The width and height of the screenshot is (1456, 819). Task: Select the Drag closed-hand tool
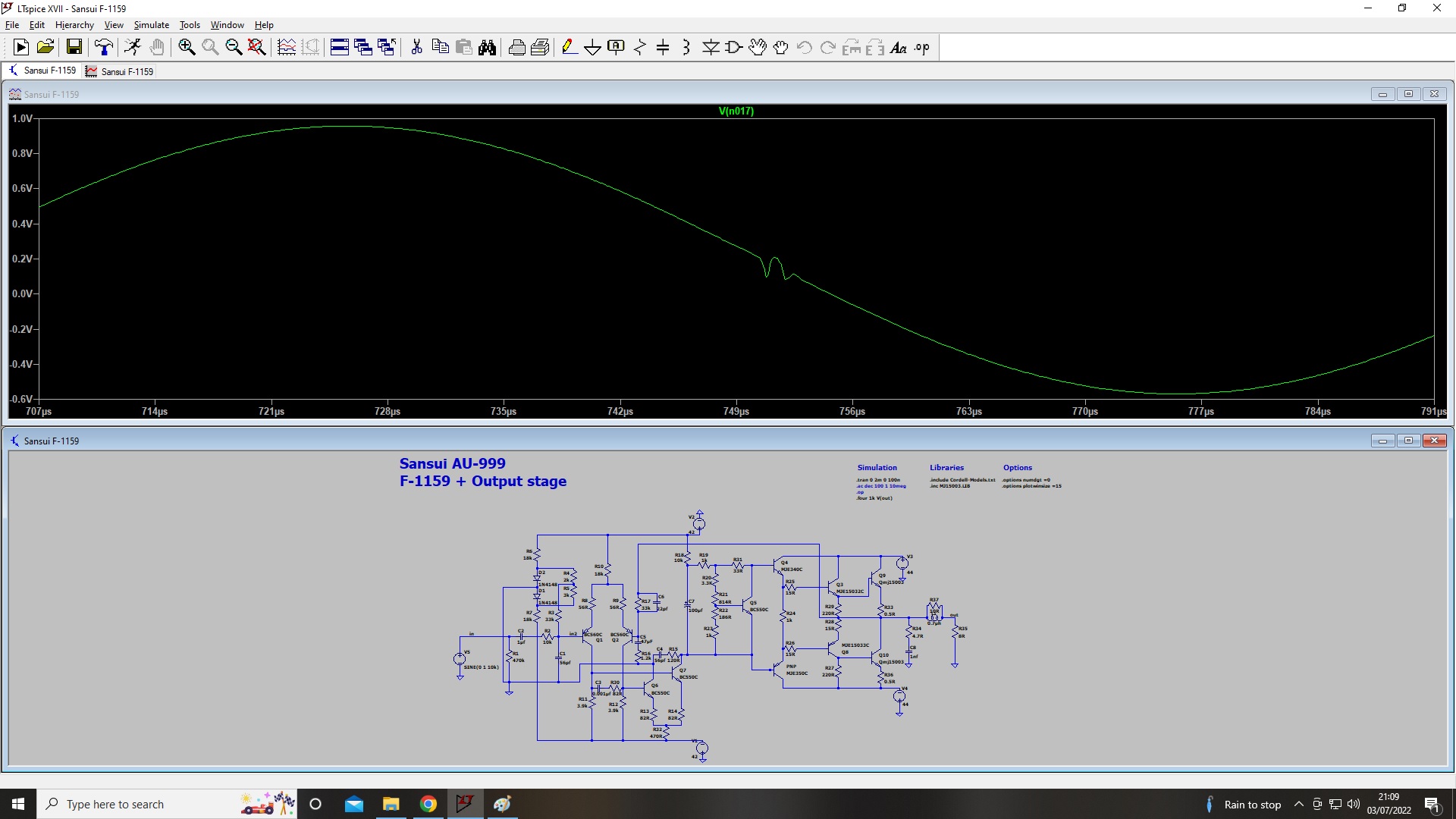coord(781,48)
